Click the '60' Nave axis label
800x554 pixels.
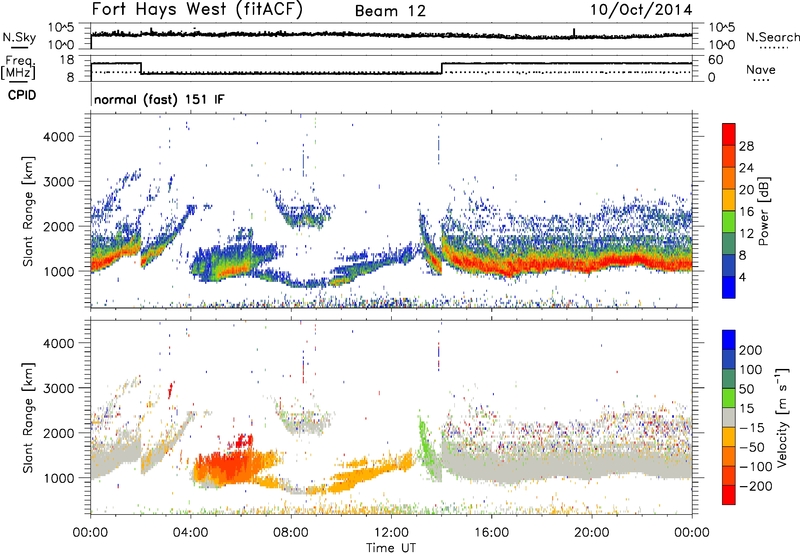716,60
